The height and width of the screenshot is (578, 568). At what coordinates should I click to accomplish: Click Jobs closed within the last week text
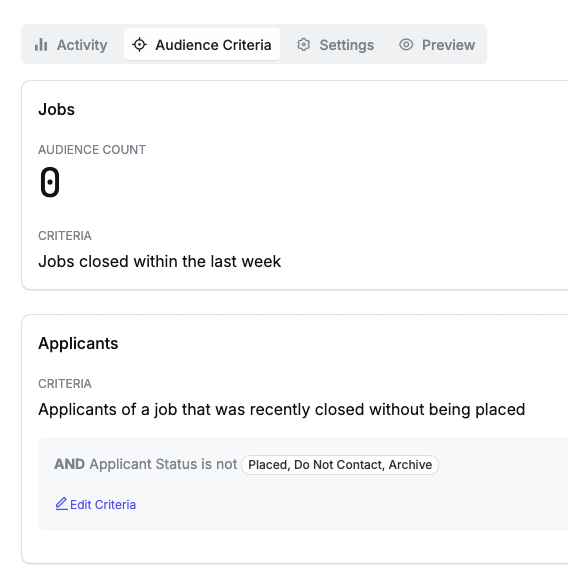[160, 261]
